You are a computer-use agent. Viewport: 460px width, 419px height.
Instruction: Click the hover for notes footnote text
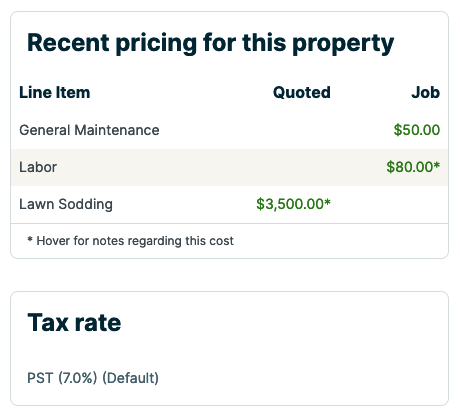click(x=131, y=241)
